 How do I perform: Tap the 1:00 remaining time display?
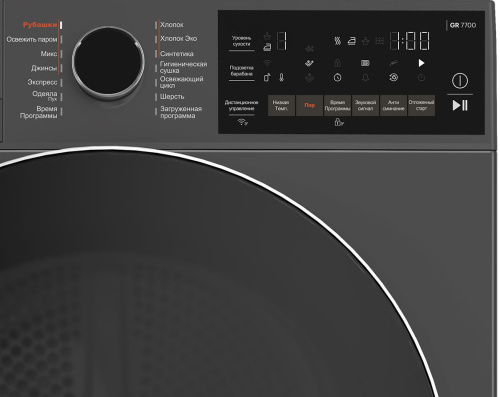click(x=409, y=41)
